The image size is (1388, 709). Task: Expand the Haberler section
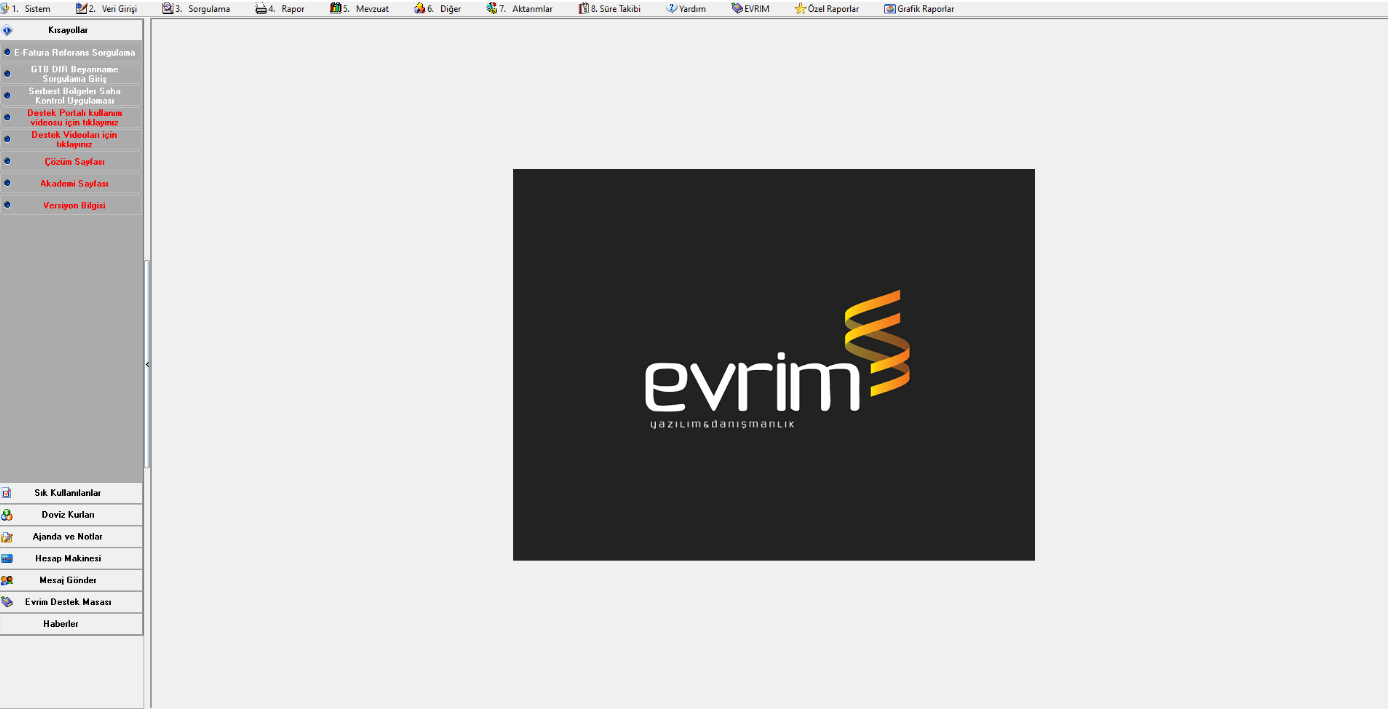coord(71,624)
